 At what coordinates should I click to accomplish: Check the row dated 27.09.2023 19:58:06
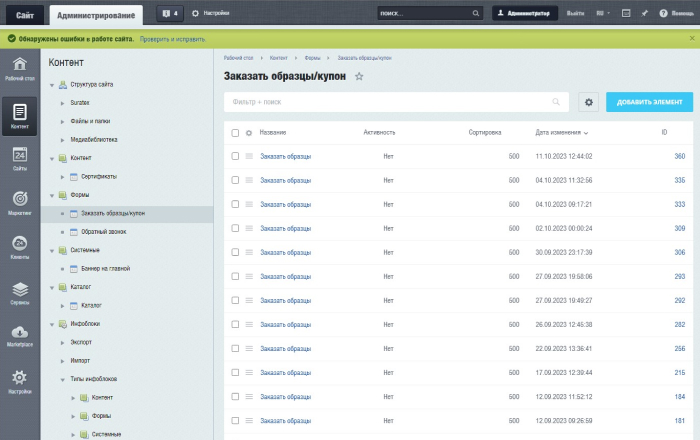[x=235, y=277]
